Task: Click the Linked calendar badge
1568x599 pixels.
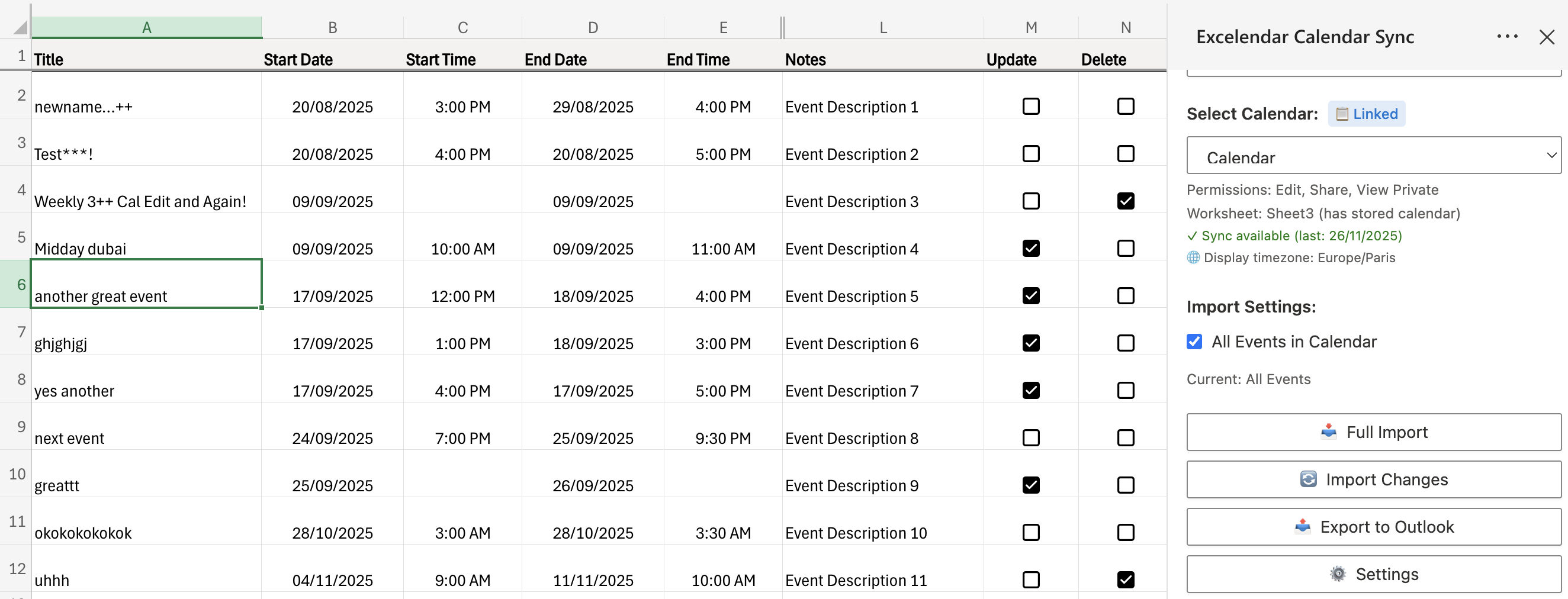Action: coord(1367,114)
